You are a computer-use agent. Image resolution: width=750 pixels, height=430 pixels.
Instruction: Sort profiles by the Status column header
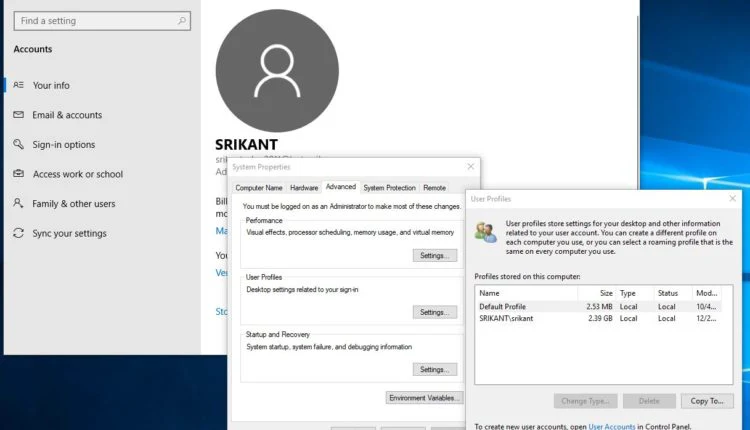(x=673, y=293)
